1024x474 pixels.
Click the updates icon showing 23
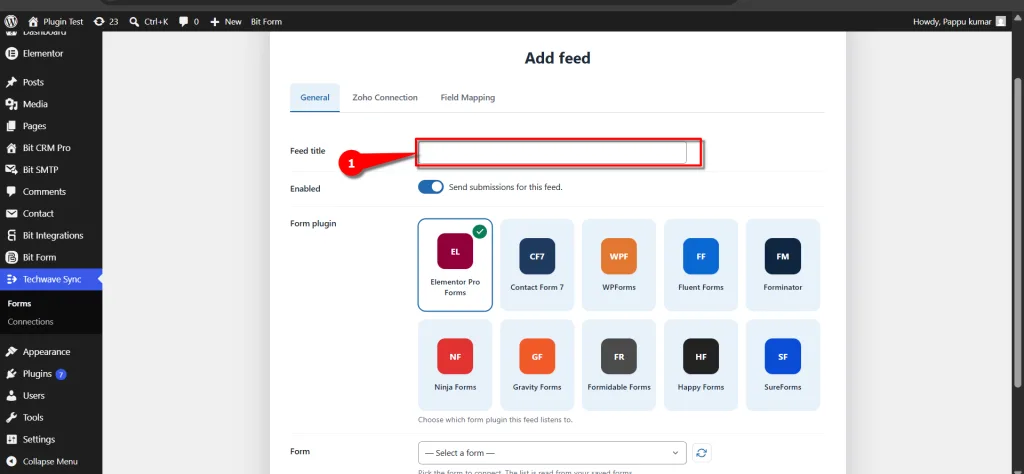[x=105, y=22]
